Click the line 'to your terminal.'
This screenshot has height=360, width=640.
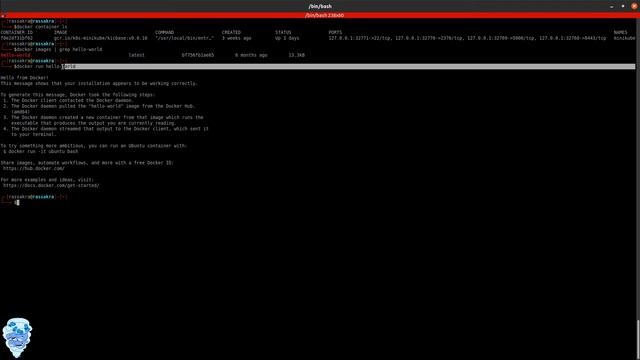pos(34,134)
